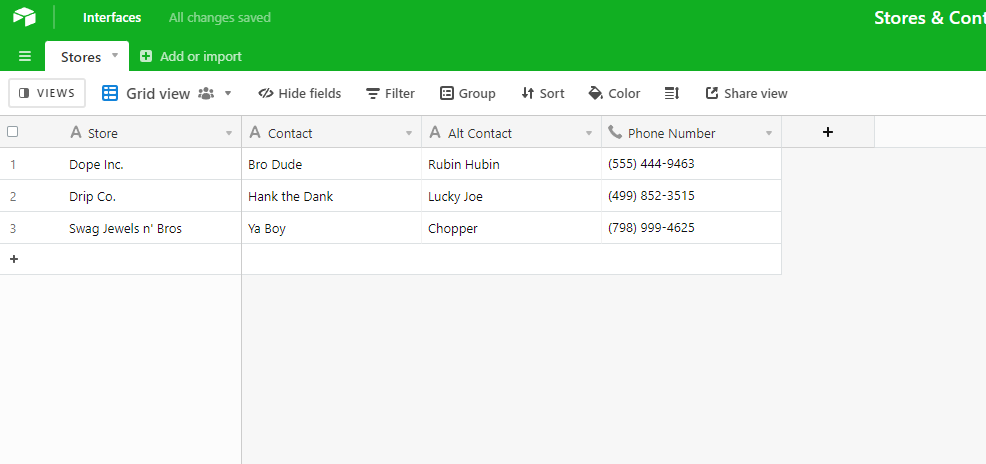Add a new field with plus button
The width and height of the screenshot is (986, 464).
[828, 131]
